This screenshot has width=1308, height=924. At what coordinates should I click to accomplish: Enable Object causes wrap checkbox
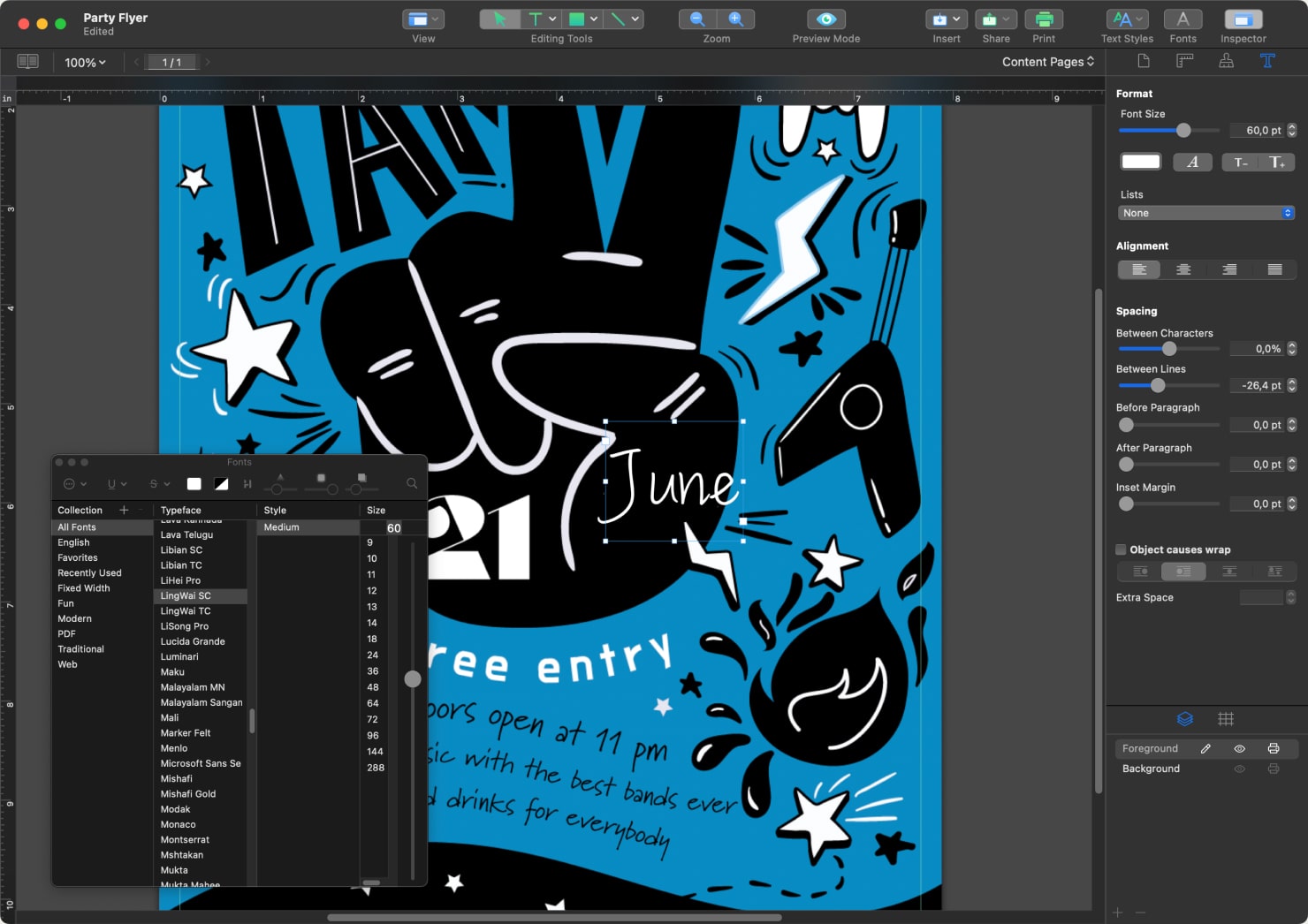pos(1121,549)
